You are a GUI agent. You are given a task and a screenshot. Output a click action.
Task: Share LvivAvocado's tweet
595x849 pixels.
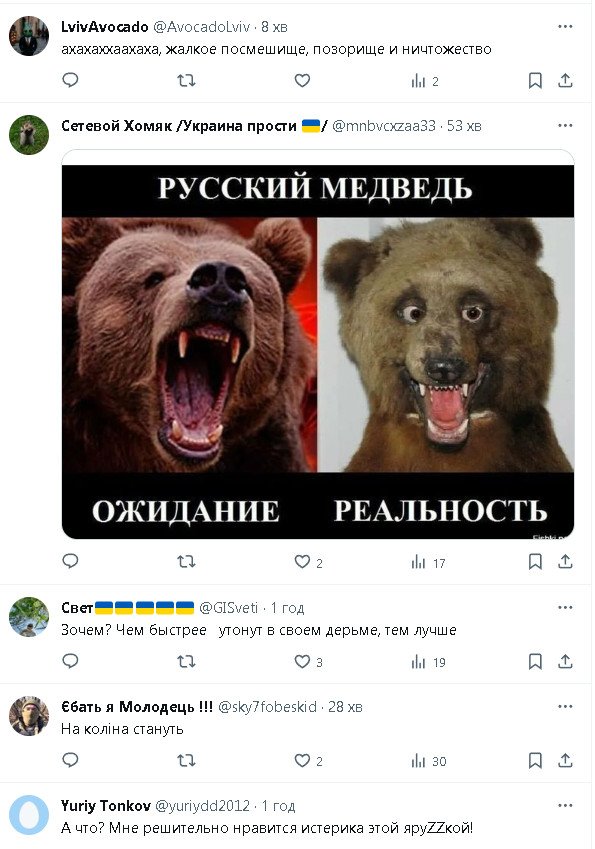tap(565, 81)
